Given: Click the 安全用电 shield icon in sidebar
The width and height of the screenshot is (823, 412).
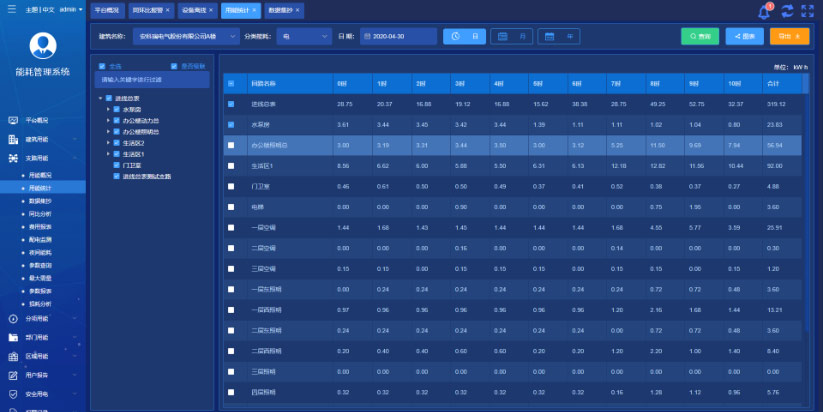Looking at the screenshot, I should pos(13,394).
